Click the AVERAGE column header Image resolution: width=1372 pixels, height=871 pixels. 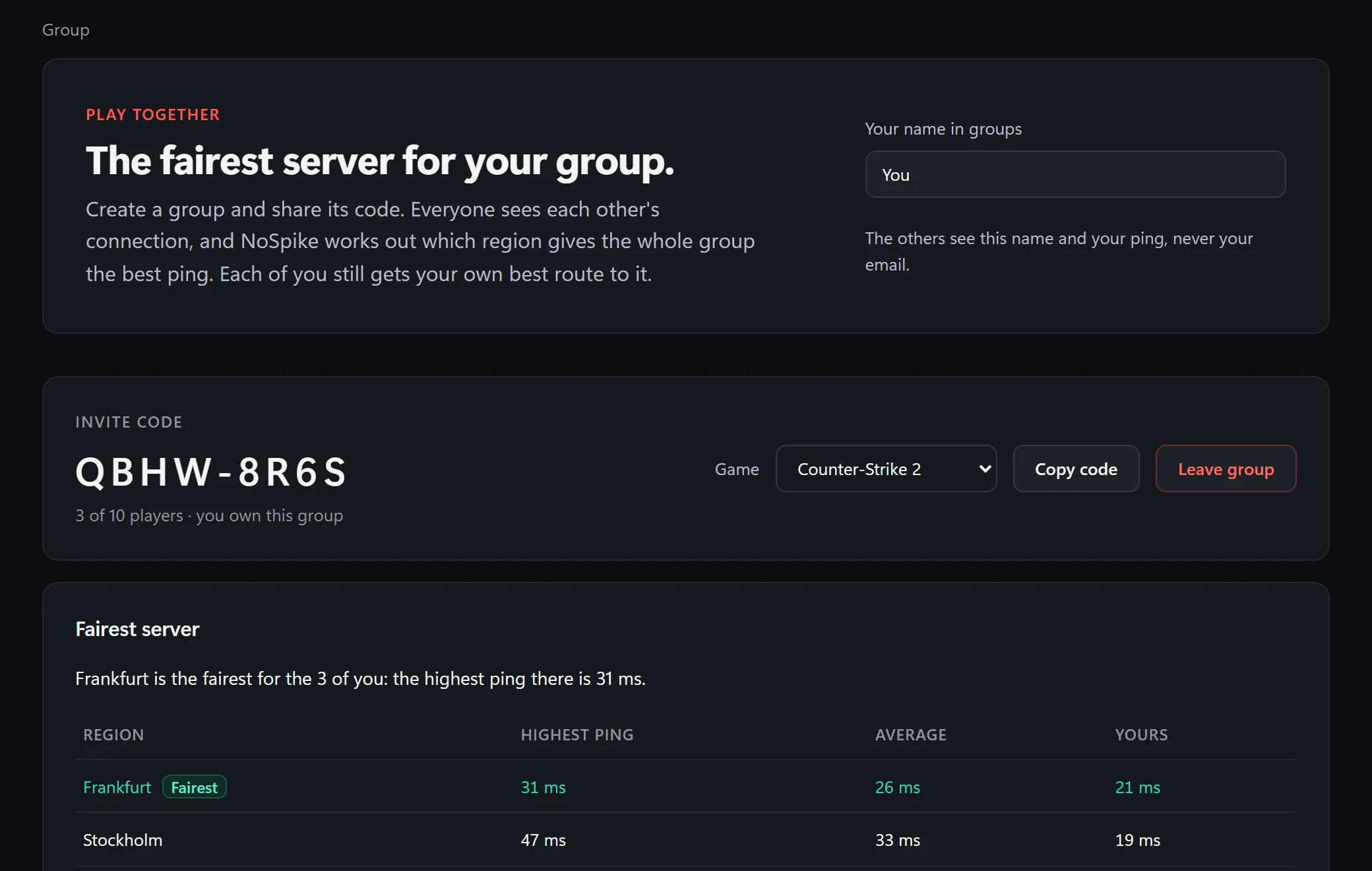tap(910, 734)
